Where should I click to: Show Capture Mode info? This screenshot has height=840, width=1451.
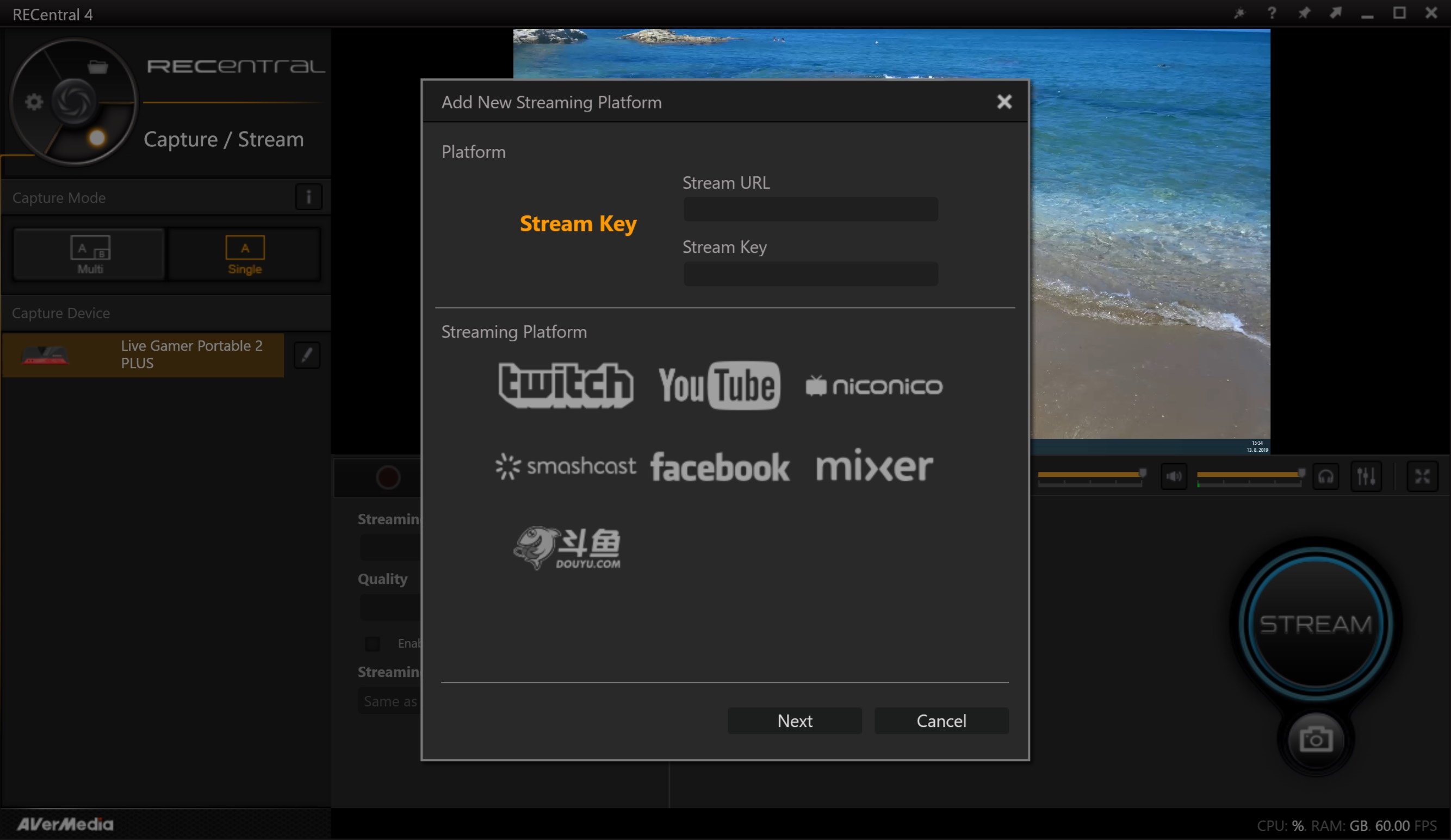308,197
